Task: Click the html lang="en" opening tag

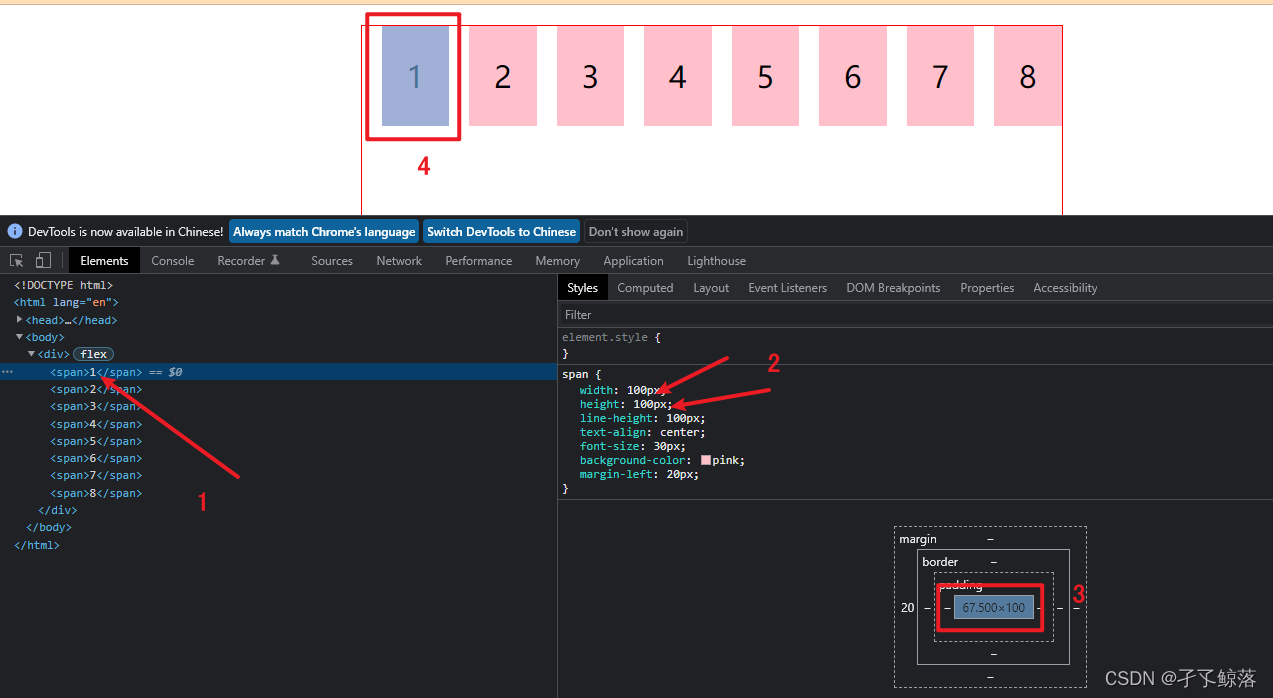Action: click(x=66, y=302)
